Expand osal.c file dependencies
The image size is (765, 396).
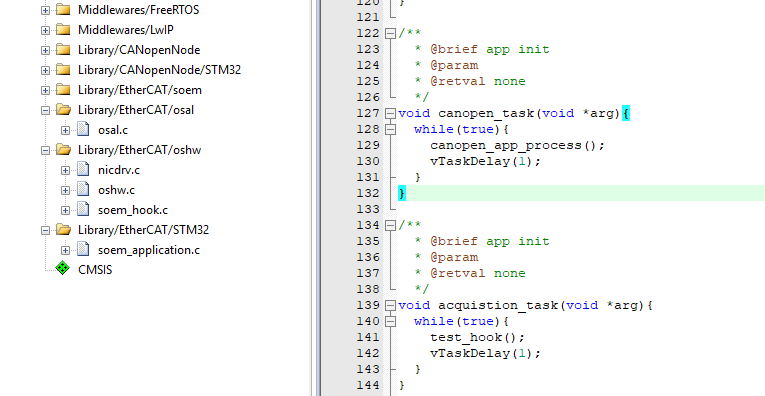65,130
